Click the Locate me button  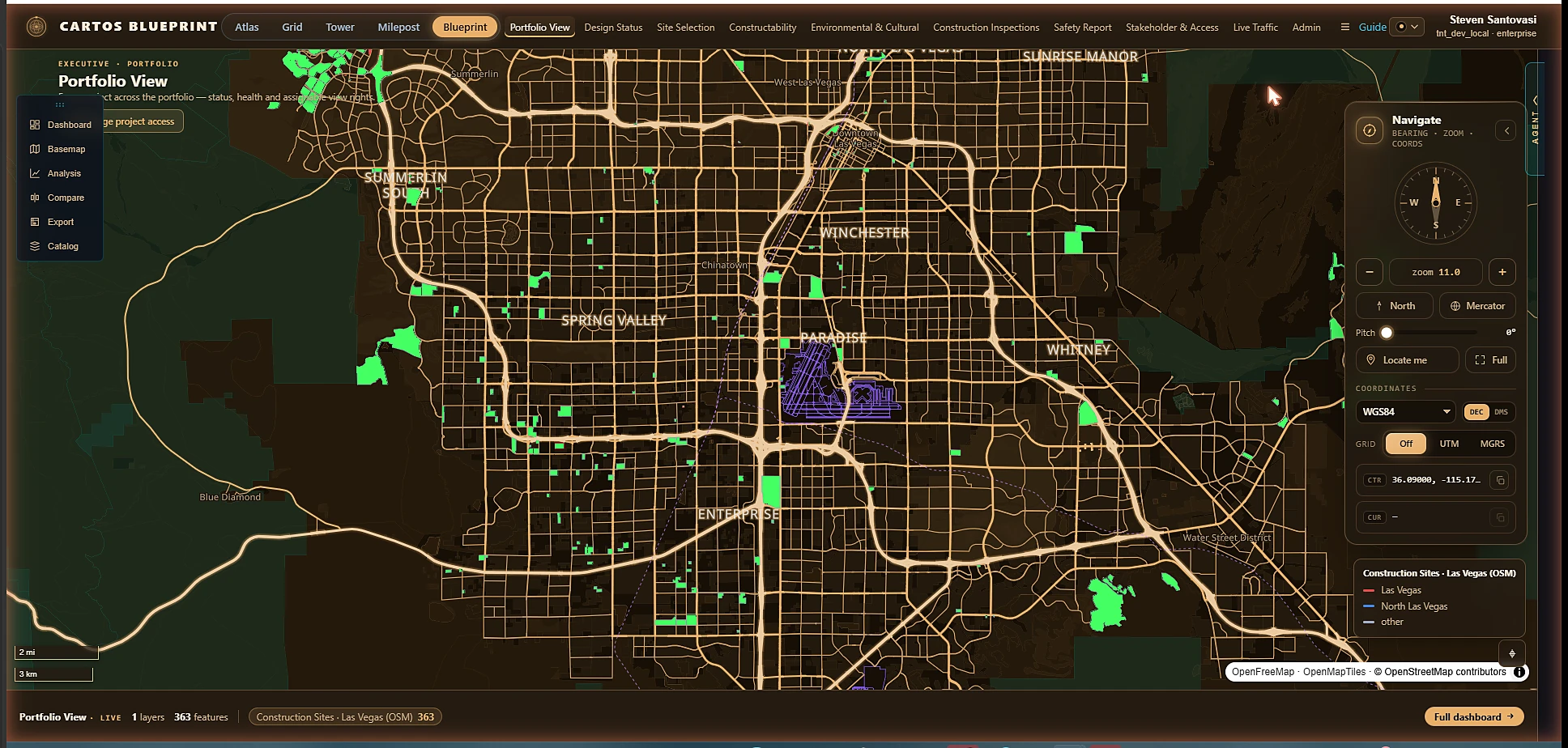click(1407, 360)
